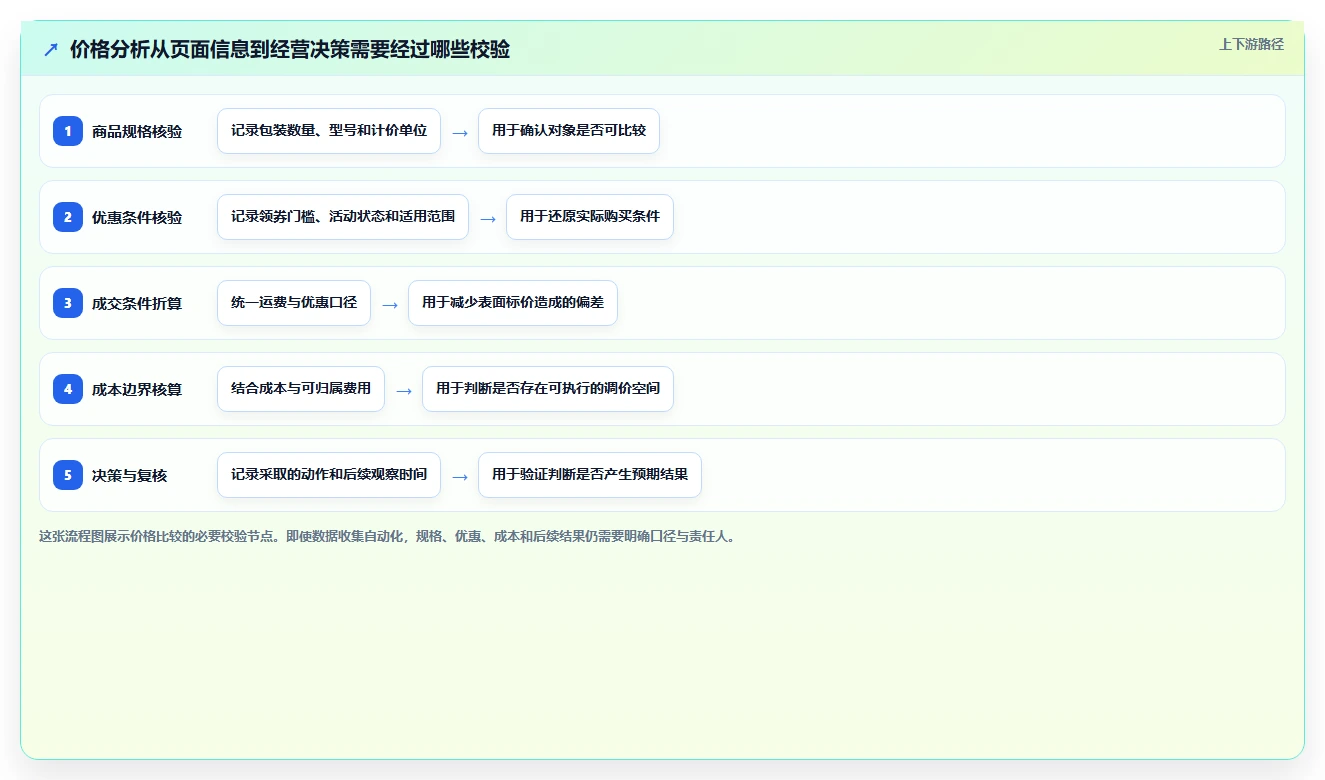
Task: Click the 记录采取的动作和后续观察时间 box
Action: (x=329, y=475)
